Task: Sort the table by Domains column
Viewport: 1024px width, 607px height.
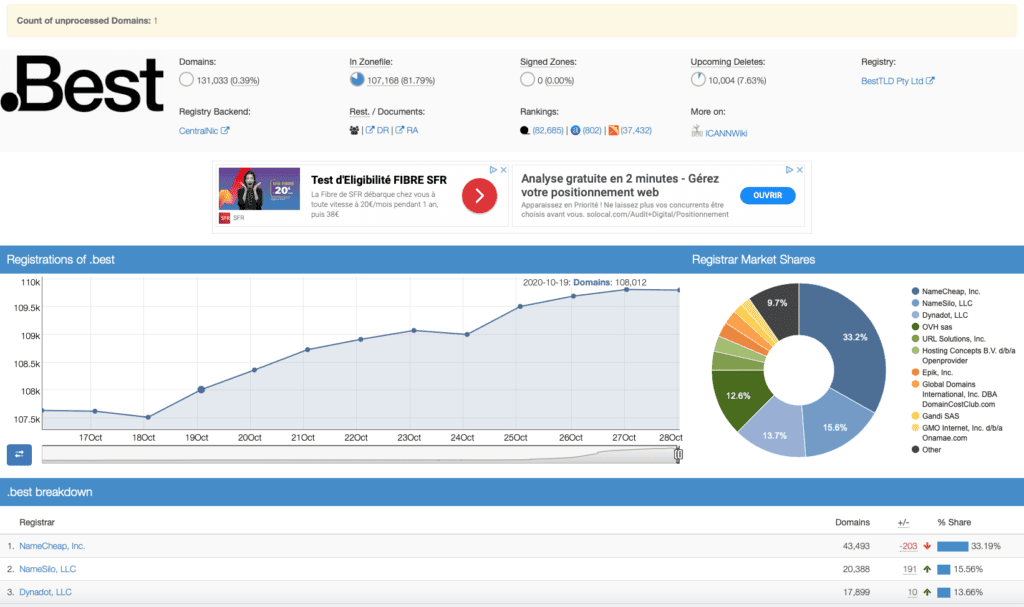Action: [852, 522]
